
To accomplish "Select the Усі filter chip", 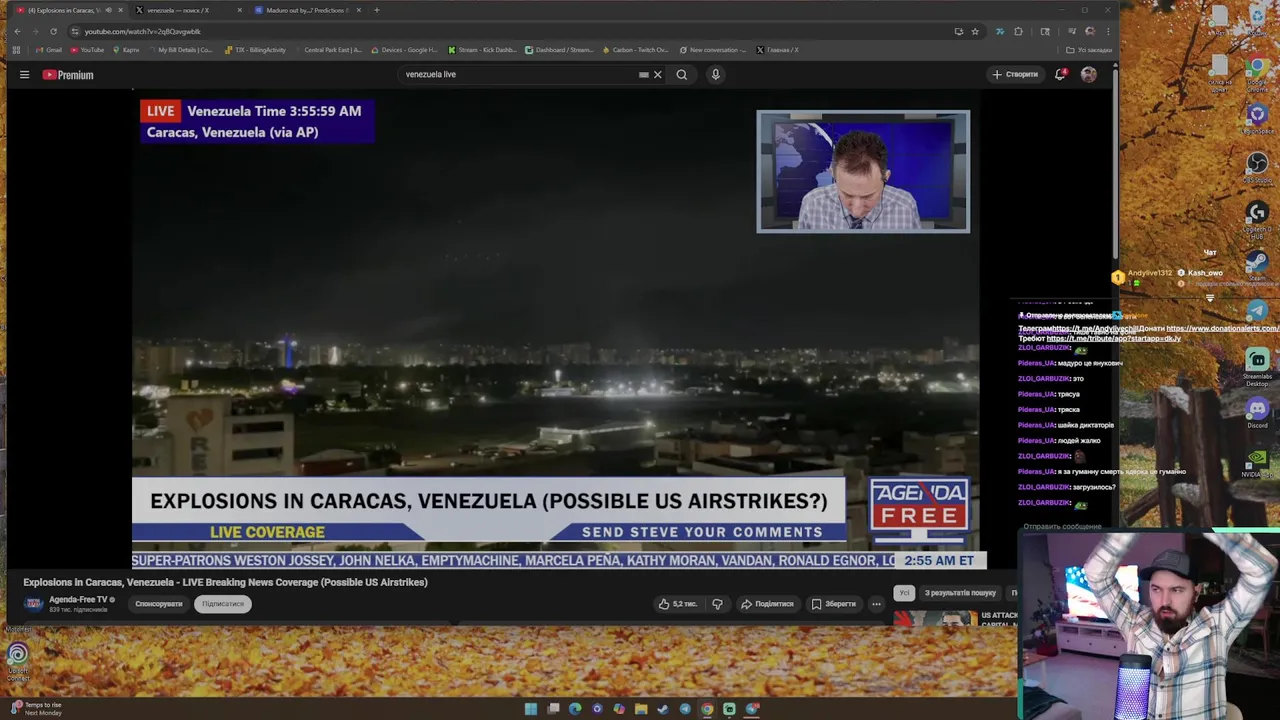I will click(904, 593).
